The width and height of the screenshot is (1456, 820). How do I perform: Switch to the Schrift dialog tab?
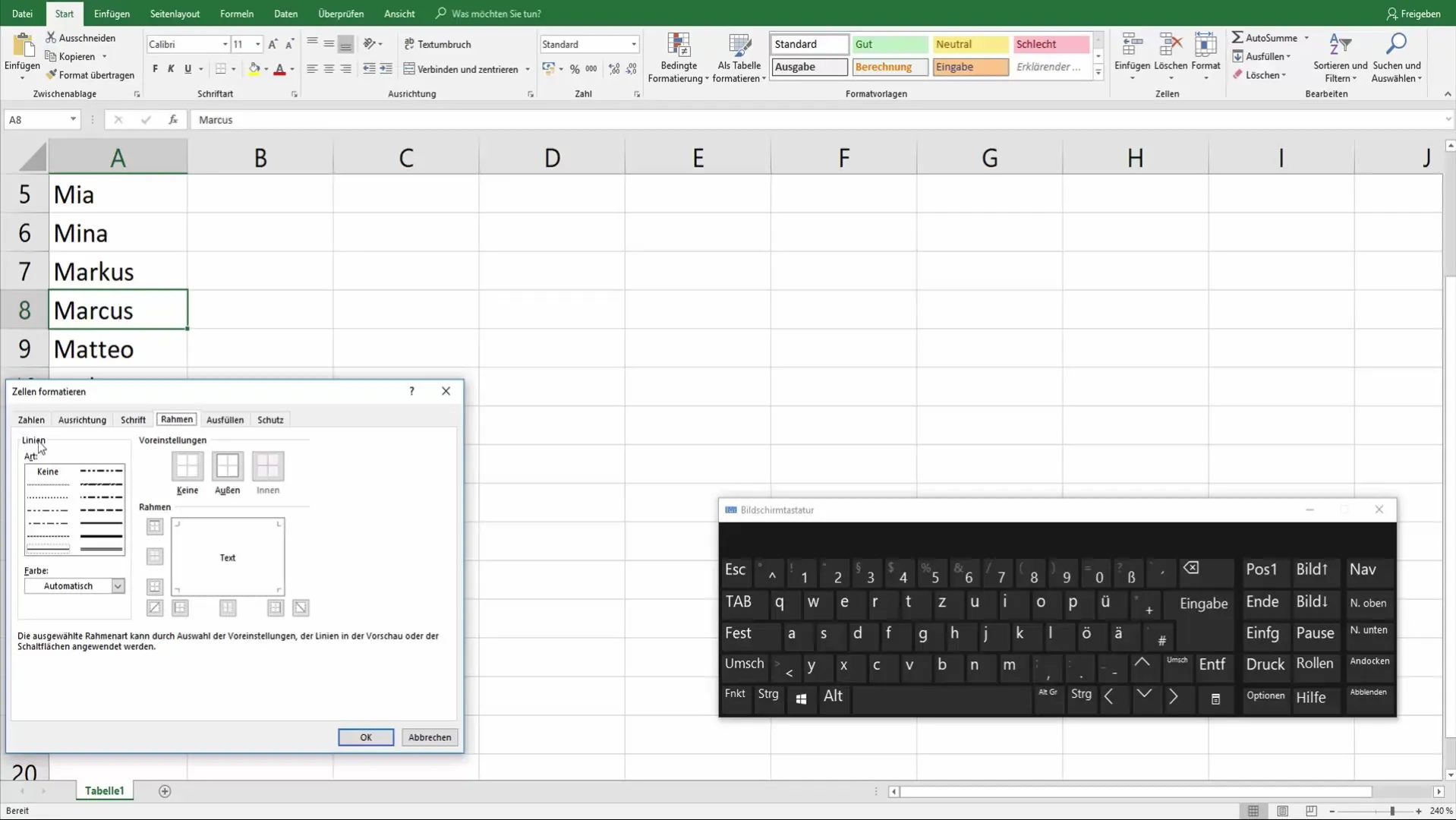coord(133,420)
